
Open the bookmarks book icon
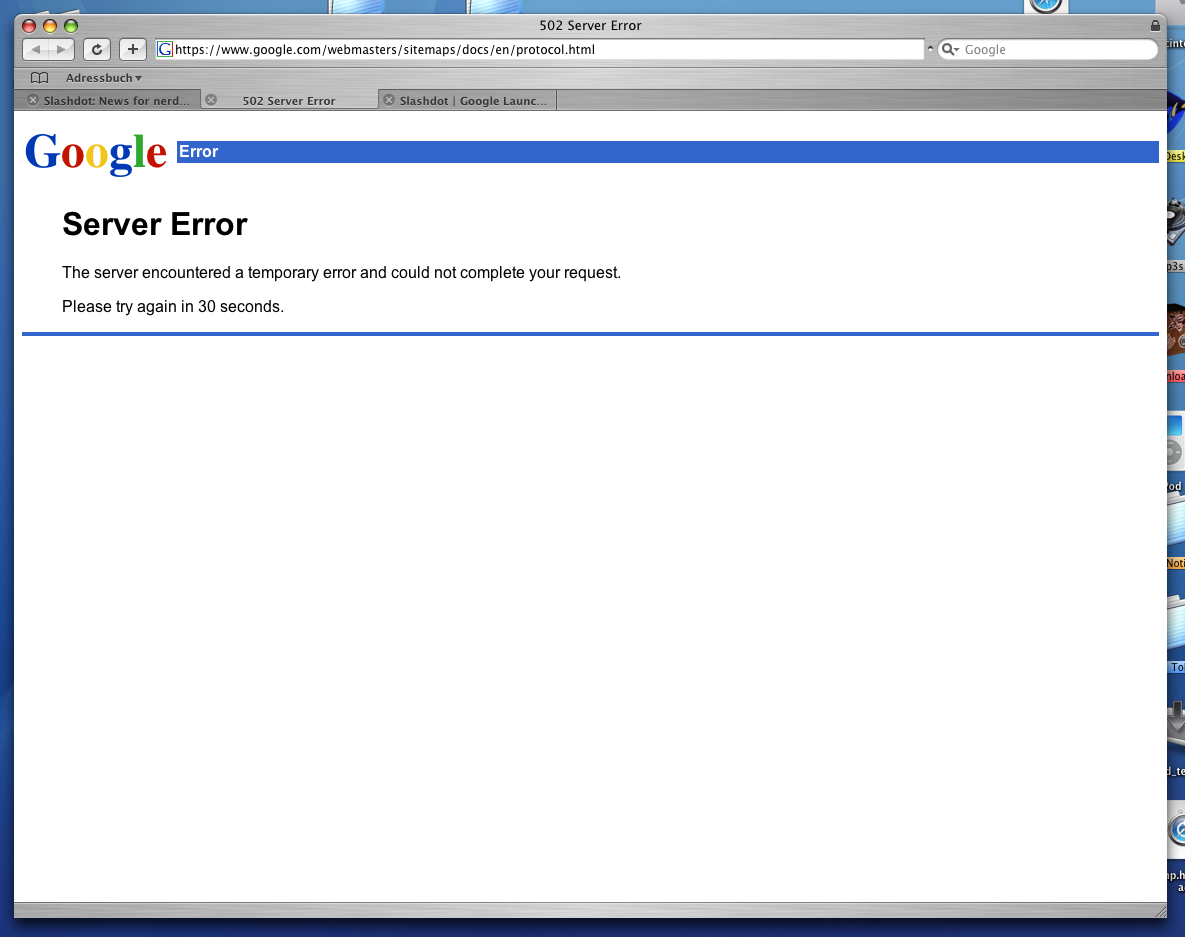click(x=39, y=78)
